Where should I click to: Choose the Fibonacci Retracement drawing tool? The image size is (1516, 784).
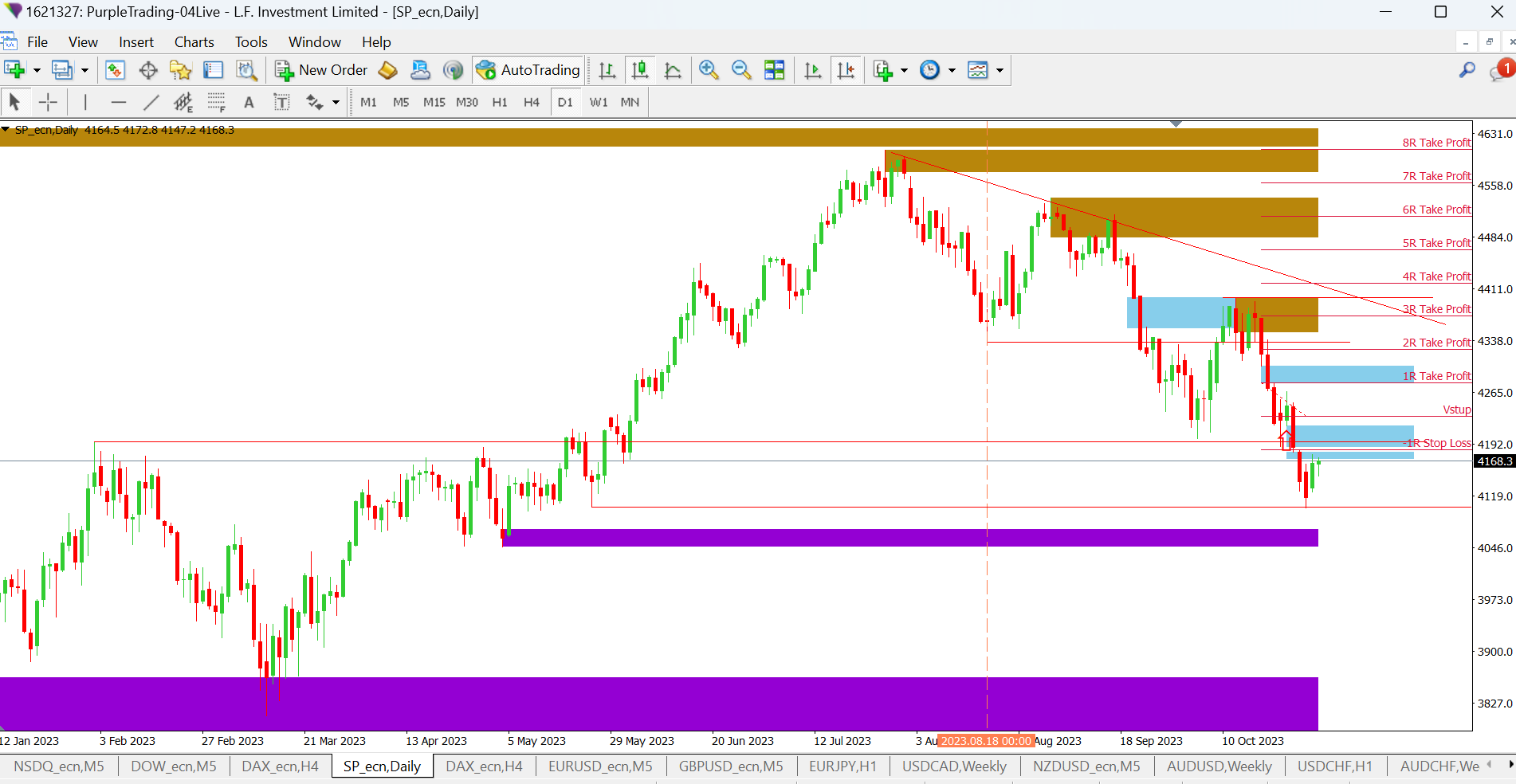(215, 102)
